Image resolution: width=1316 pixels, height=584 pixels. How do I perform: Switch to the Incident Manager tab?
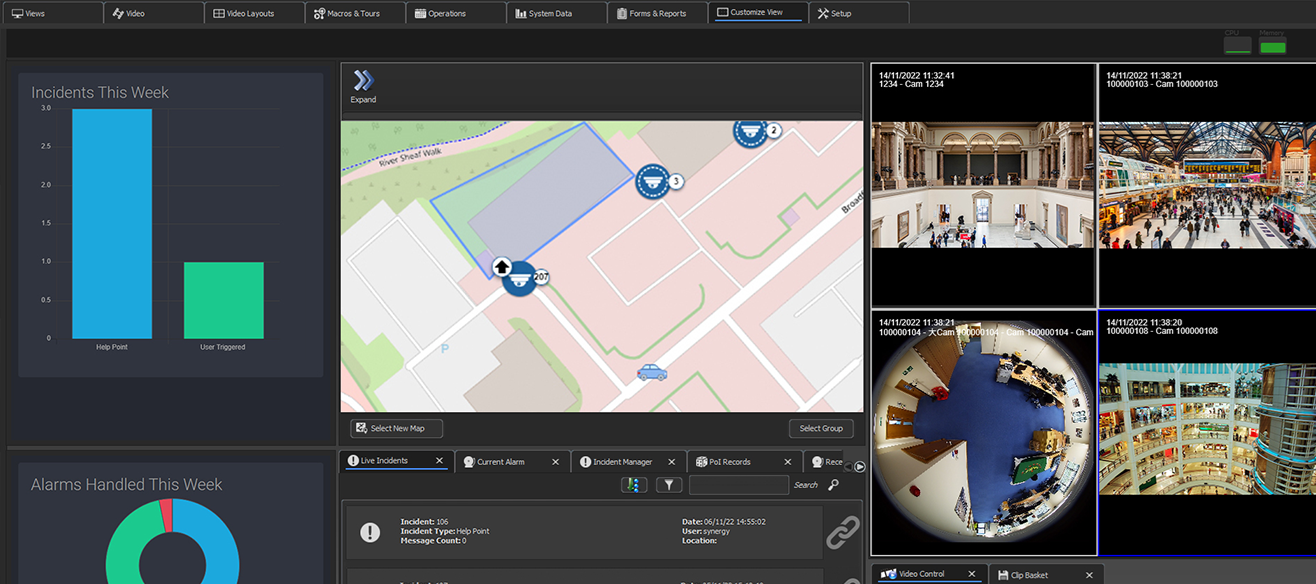[x=628, y=462]
